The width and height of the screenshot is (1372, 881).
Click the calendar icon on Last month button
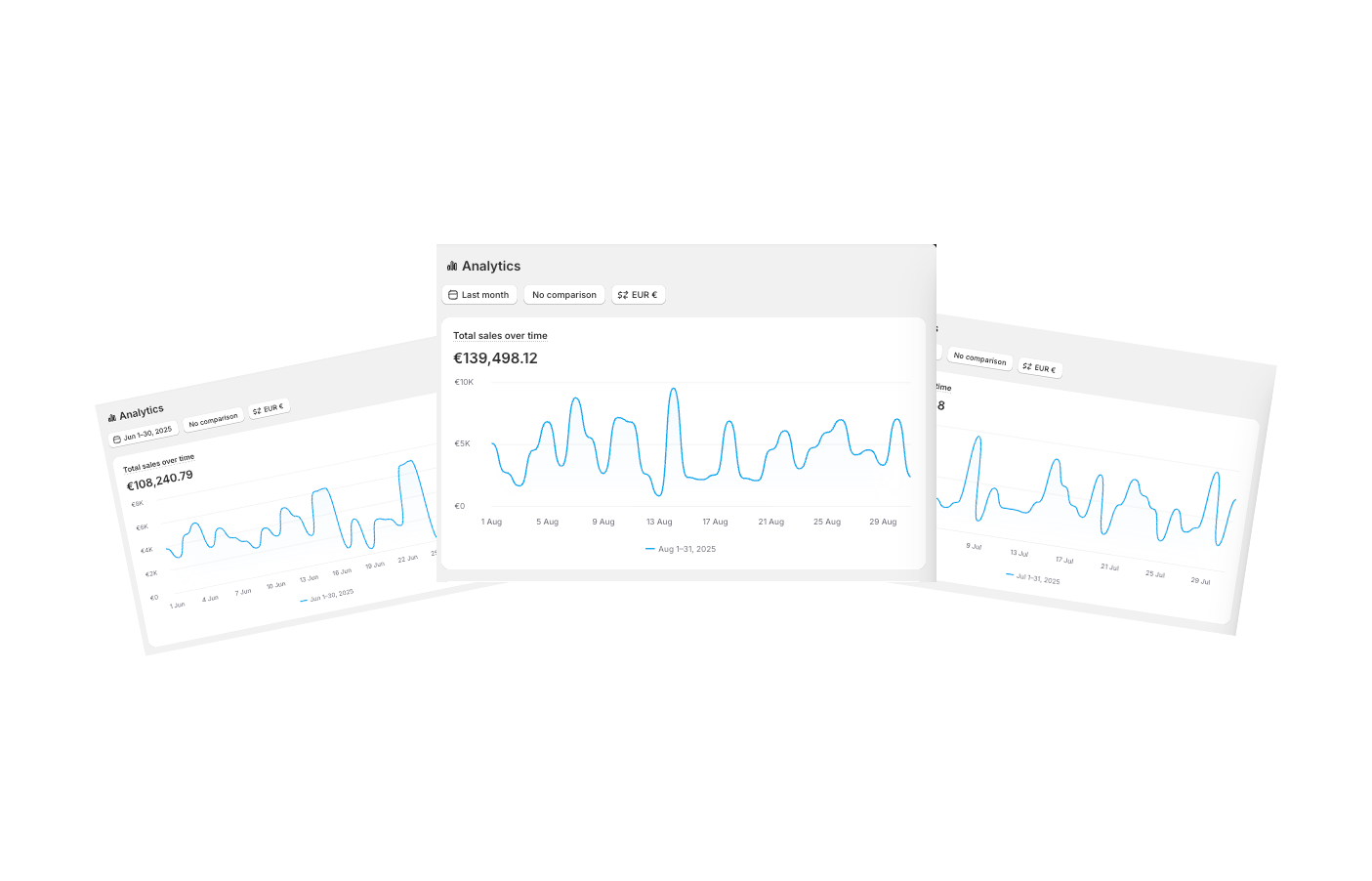click(453, 295)
